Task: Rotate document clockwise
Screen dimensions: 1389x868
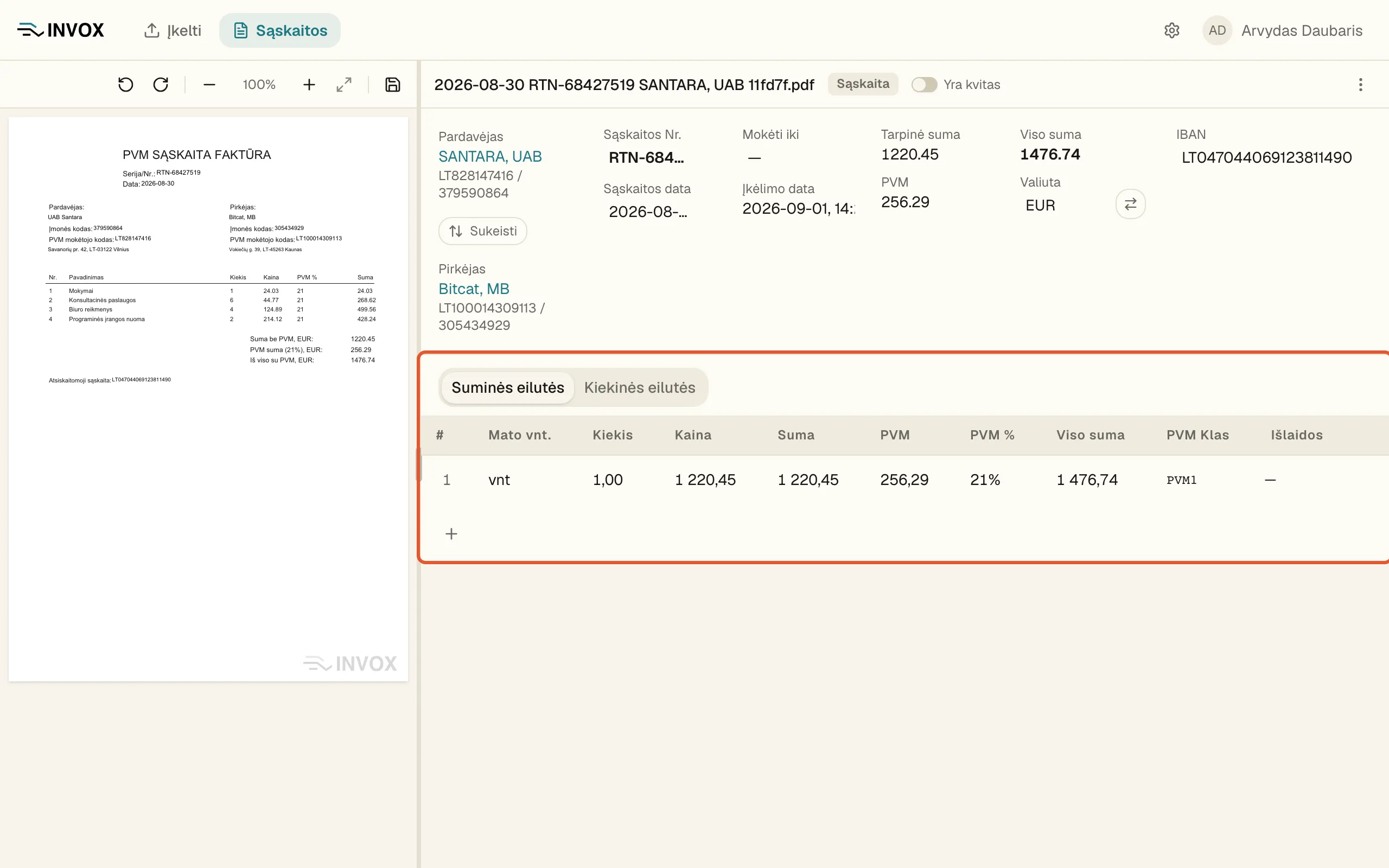Action: [x=161, y=85]
